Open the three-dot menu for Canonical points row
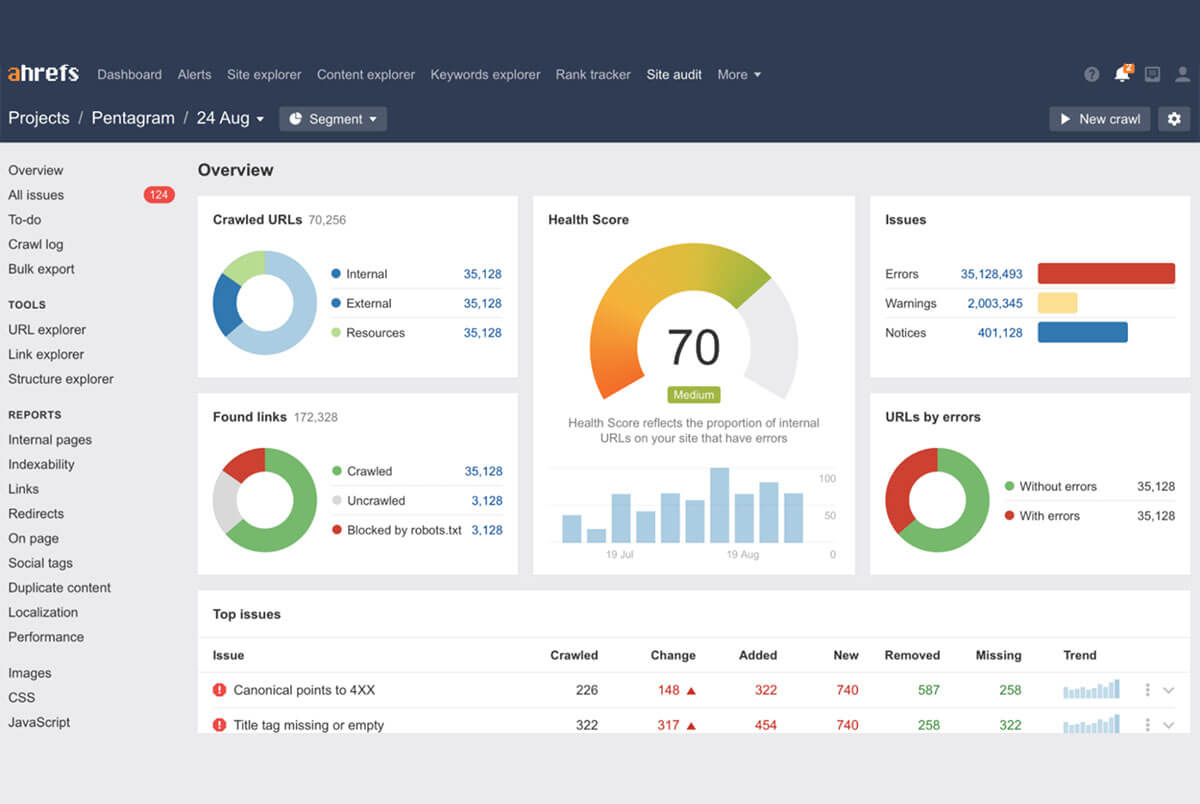 pos(1147,690)
